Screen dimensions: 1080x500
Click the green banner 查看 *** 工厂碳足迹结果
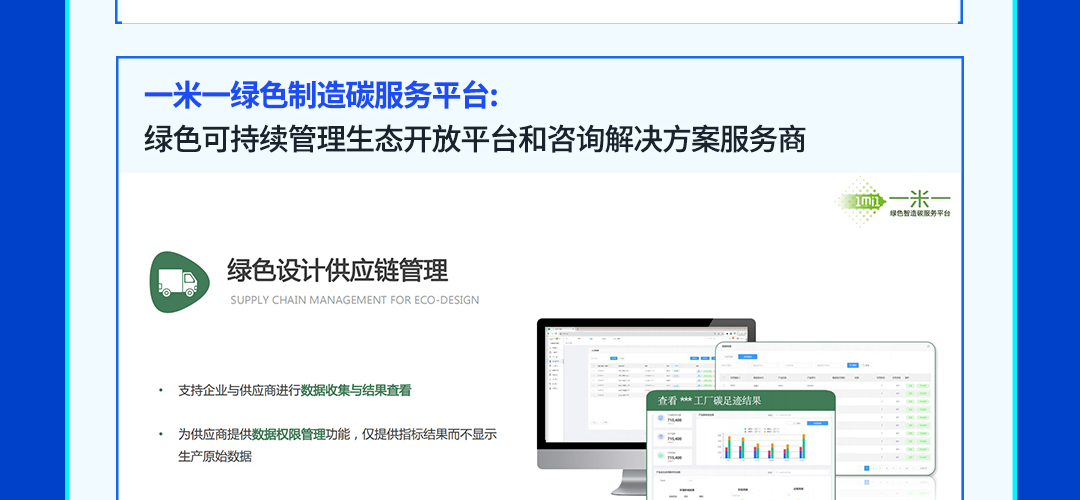[740, 401]
